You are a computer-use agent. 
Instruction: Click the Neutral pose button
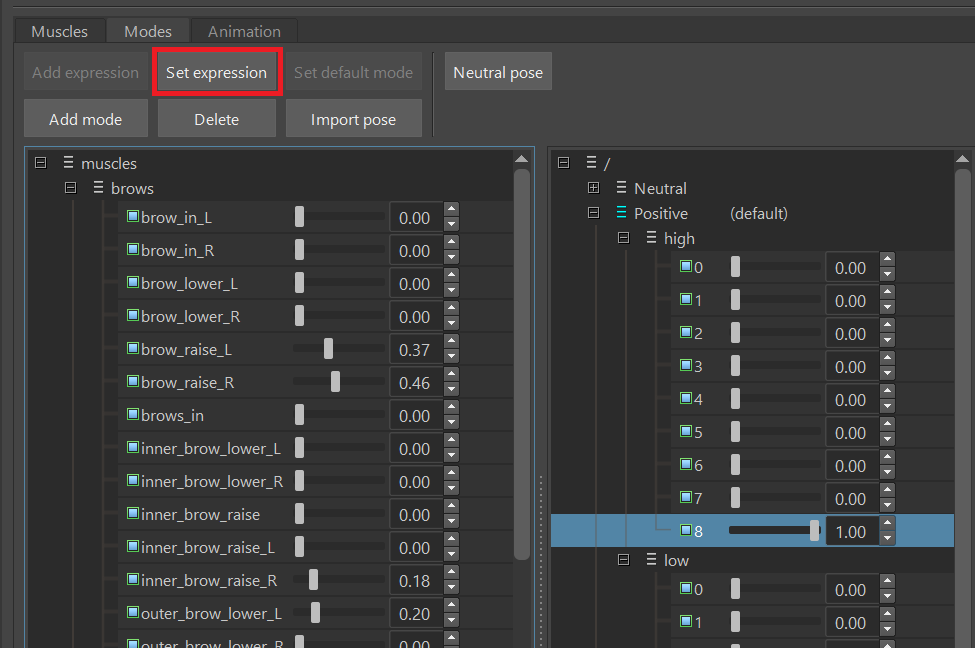tap(498, 72)
